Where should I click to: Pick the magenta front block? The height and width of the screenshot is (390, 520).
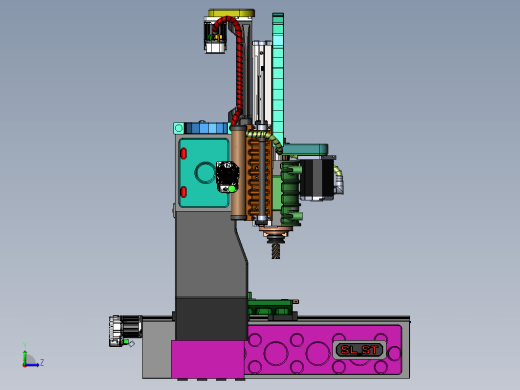pos(208,359)
